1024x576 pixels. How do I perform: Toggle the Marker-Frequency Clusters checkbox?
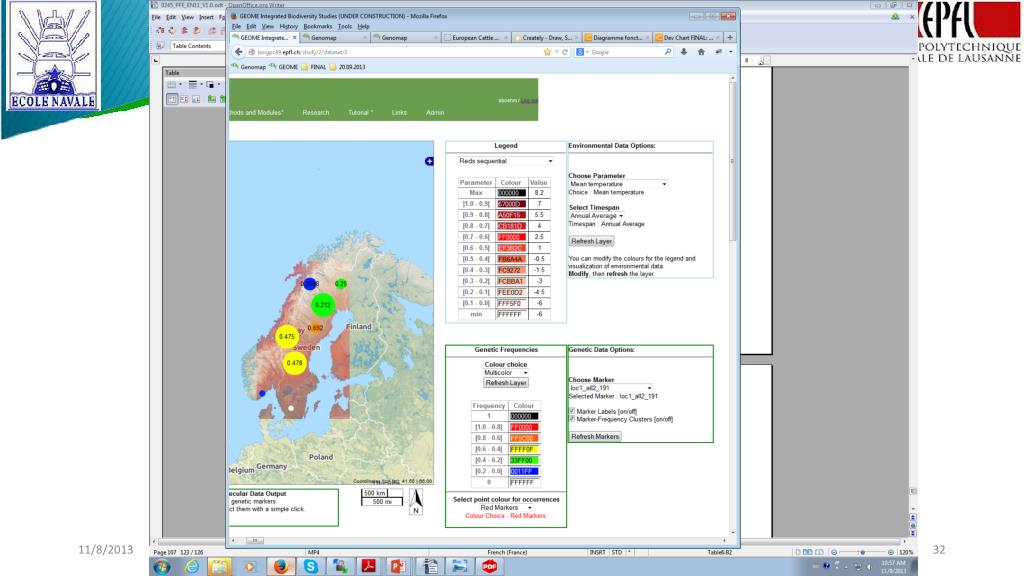coord(571,419)
